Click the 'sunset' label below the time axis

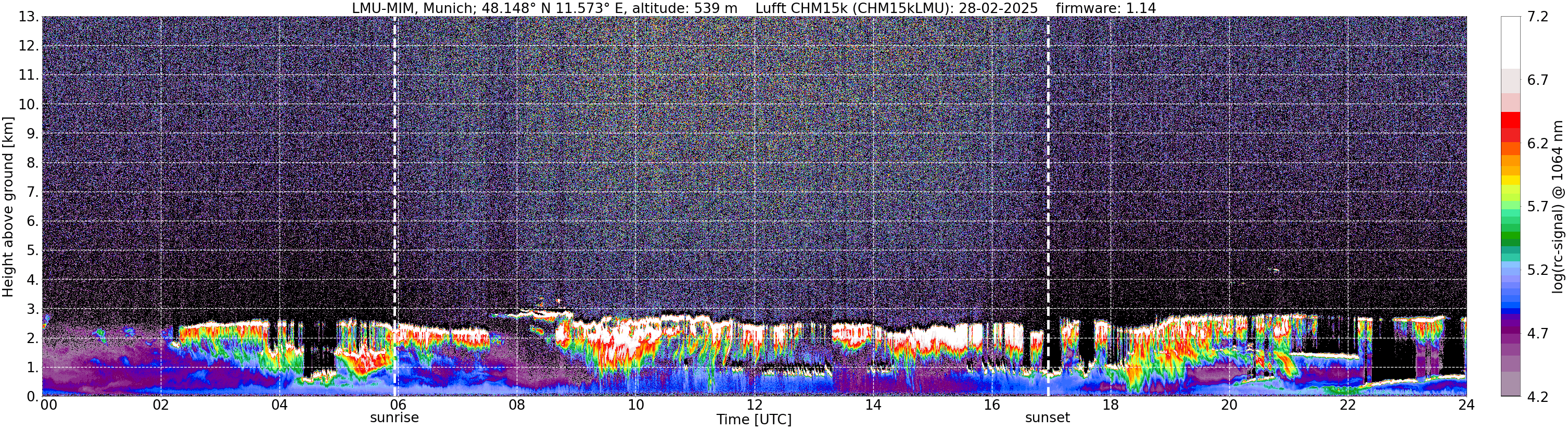(x=1048, y=418)
